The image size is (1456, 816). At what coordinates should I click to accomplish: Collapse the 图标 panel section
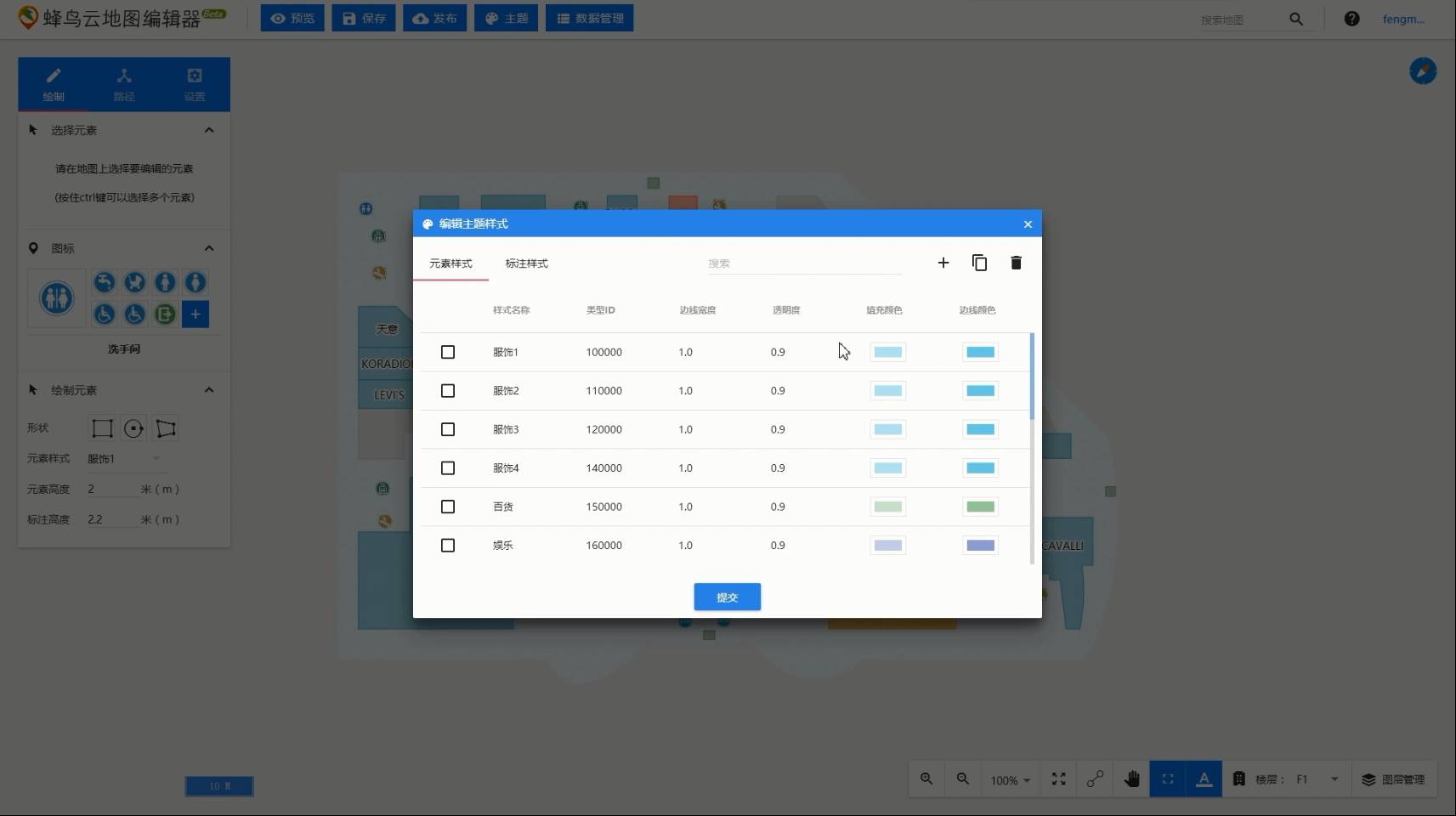(209, 248)
